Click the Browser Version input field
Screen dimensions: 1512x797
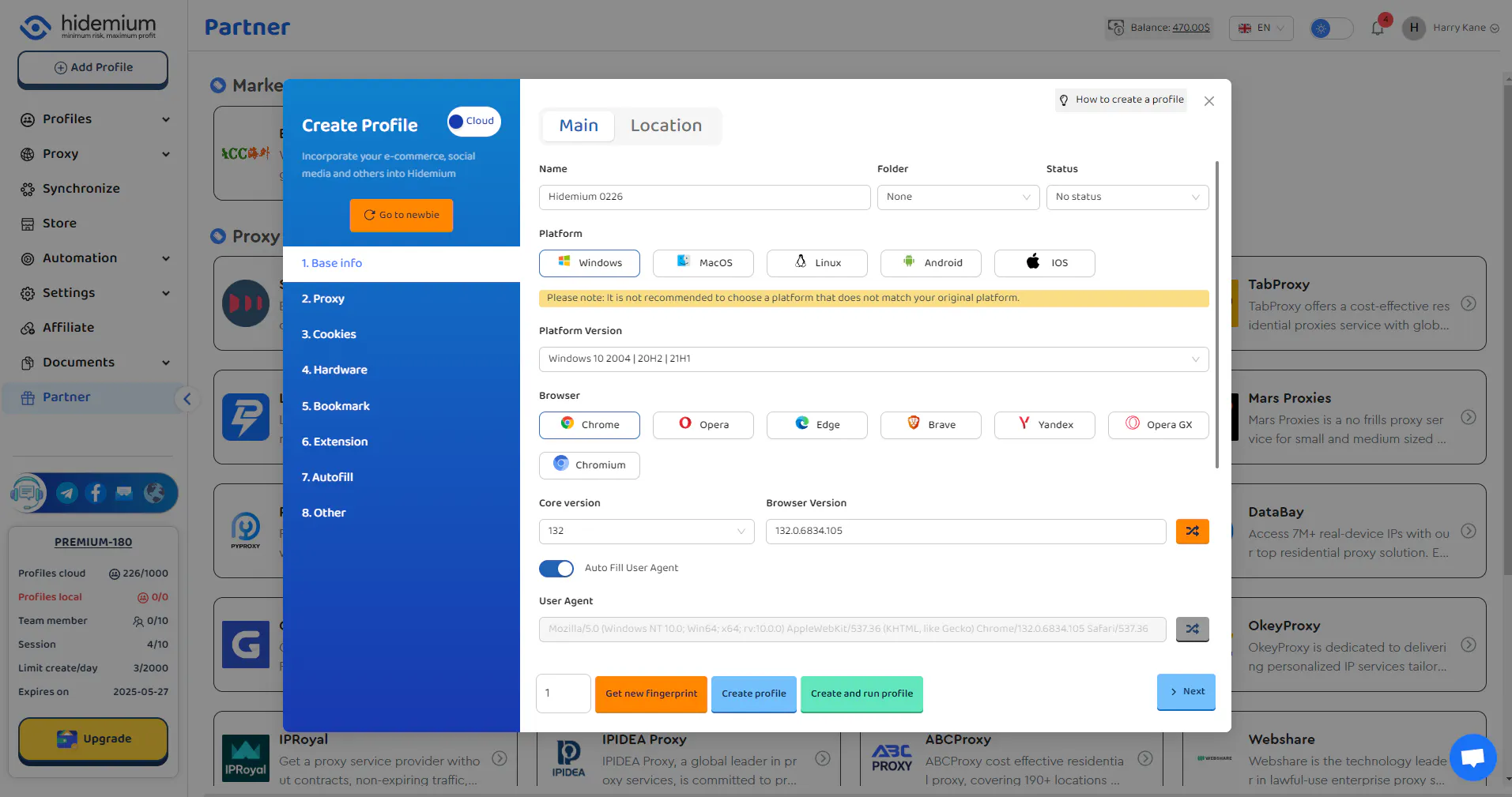click(966, 532)
